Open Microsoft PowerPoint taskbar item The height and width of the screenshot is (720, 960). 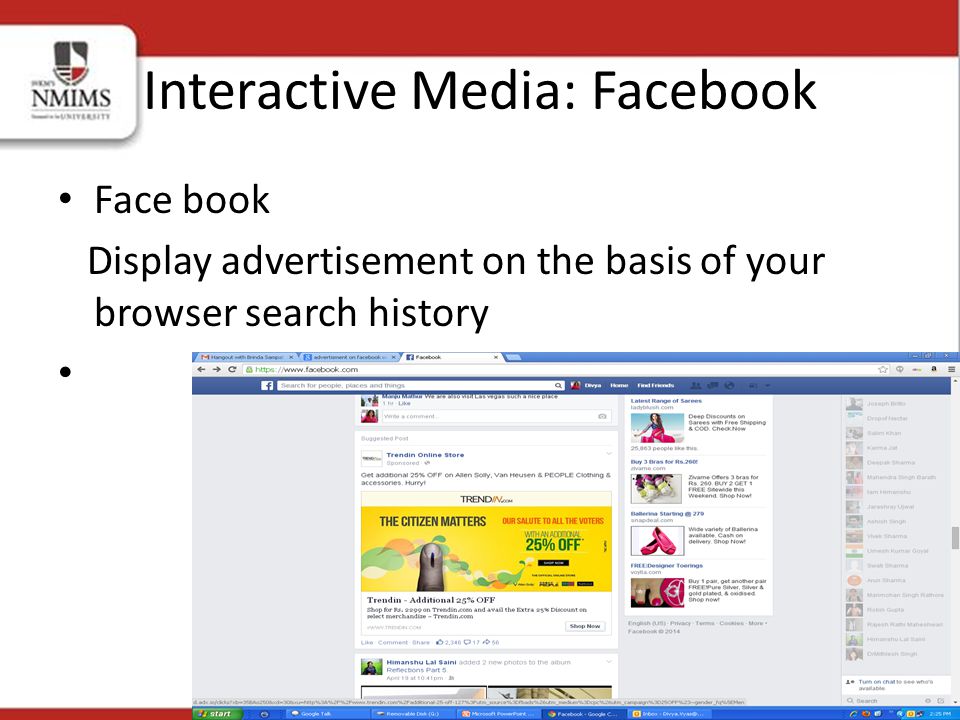click(x=498, y=714)
